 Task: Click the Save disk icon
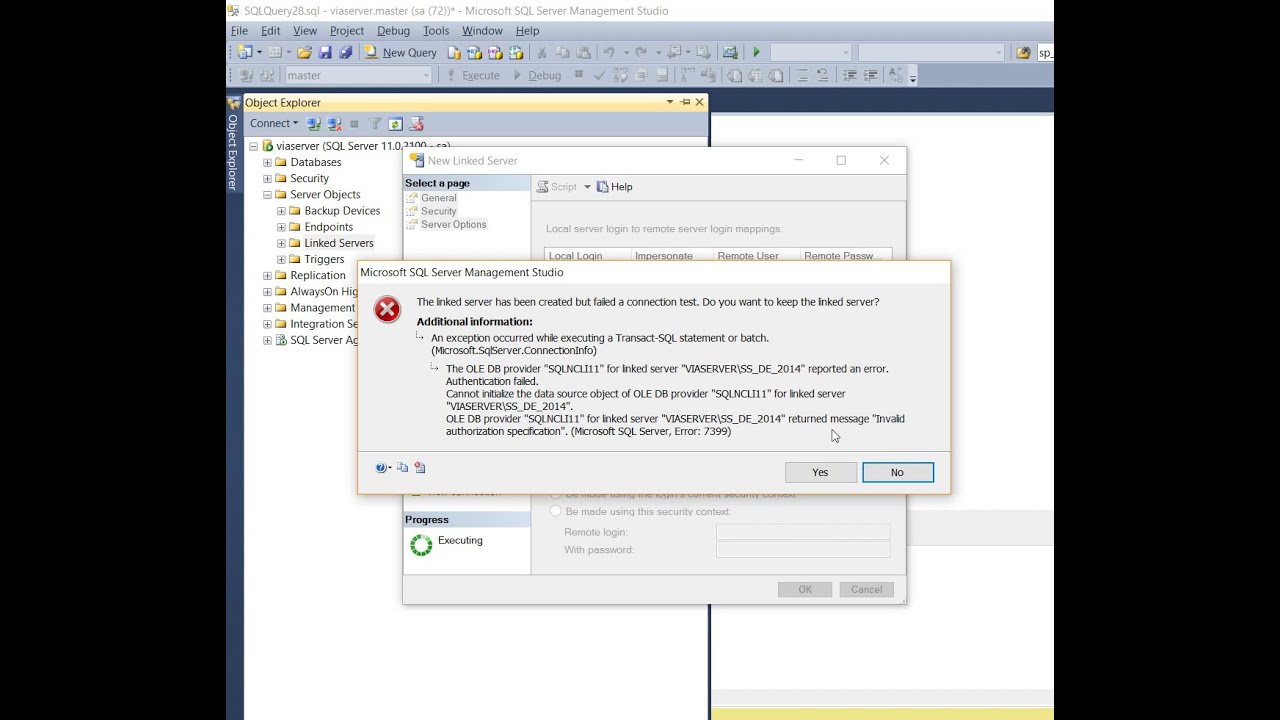(325, 52)
